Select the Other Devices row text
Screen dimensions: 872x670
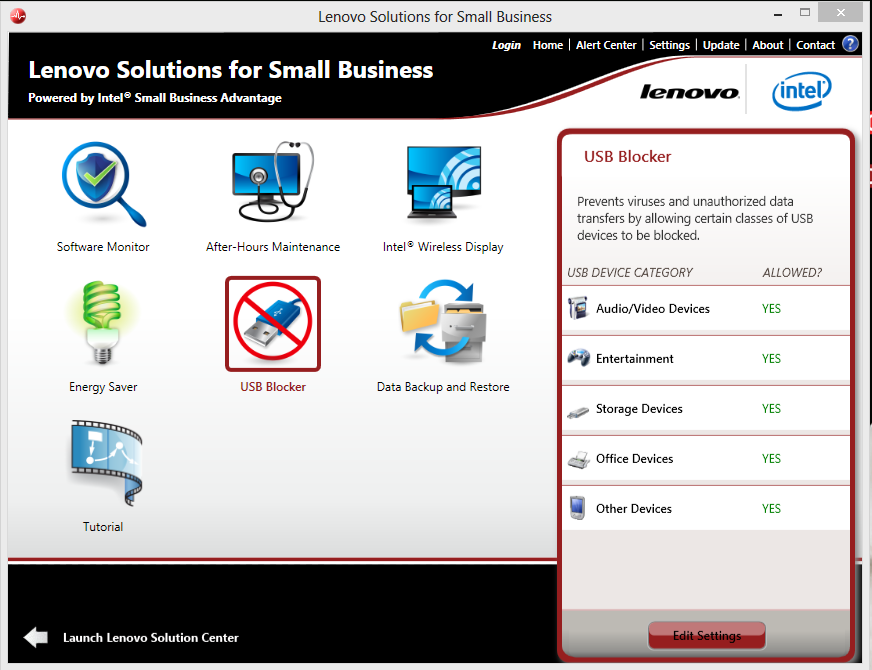(633, 509)
